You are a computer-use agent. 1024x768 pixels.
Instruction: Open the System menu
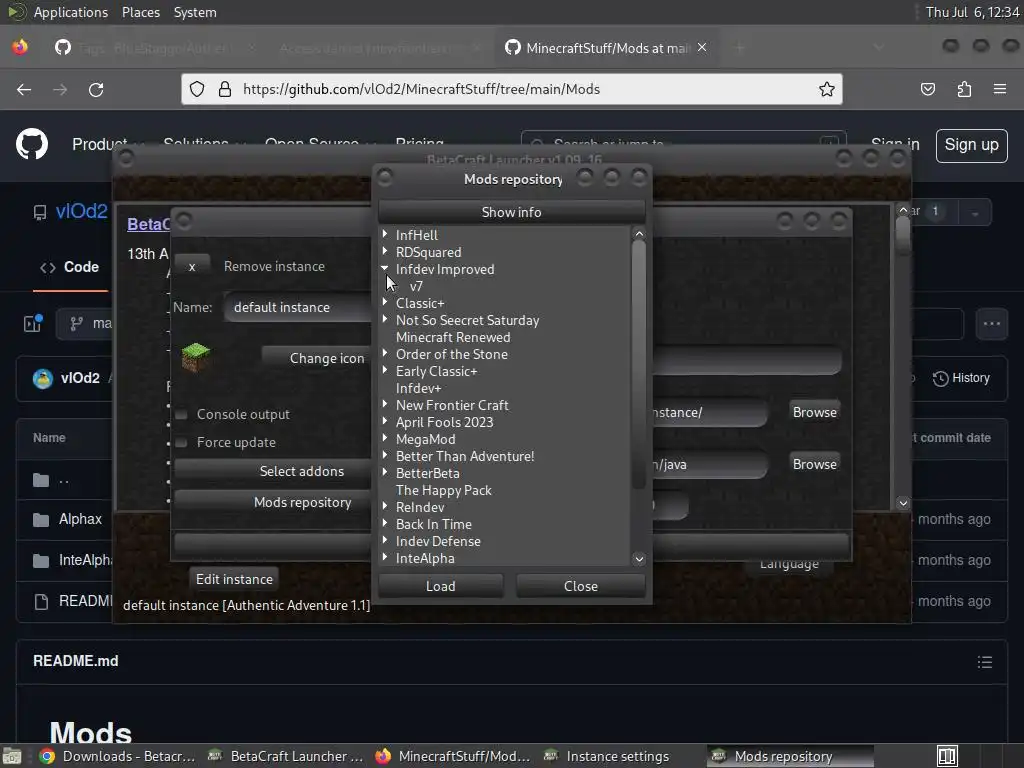(195, 12)
